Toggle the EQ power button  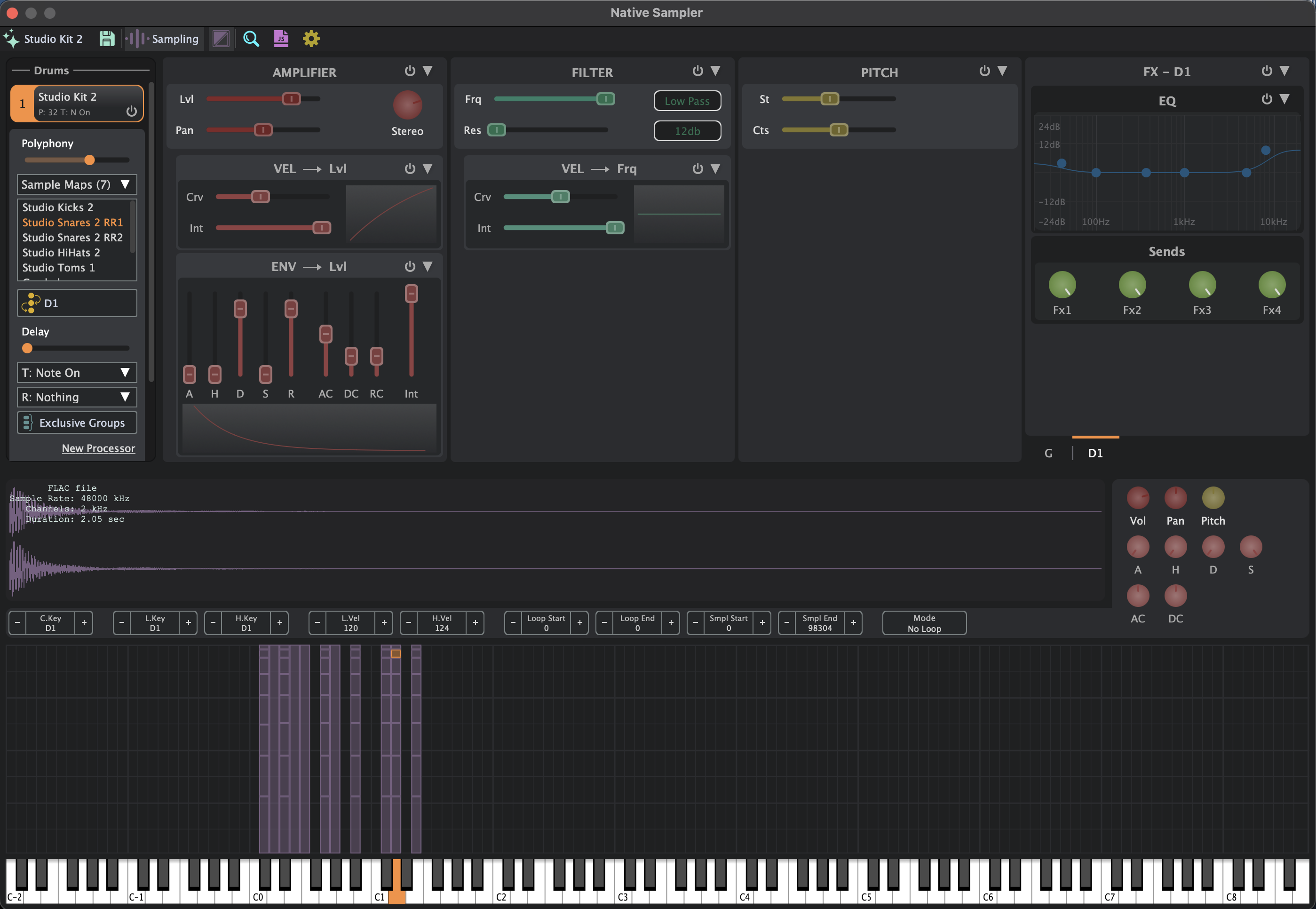point(1267,99)
